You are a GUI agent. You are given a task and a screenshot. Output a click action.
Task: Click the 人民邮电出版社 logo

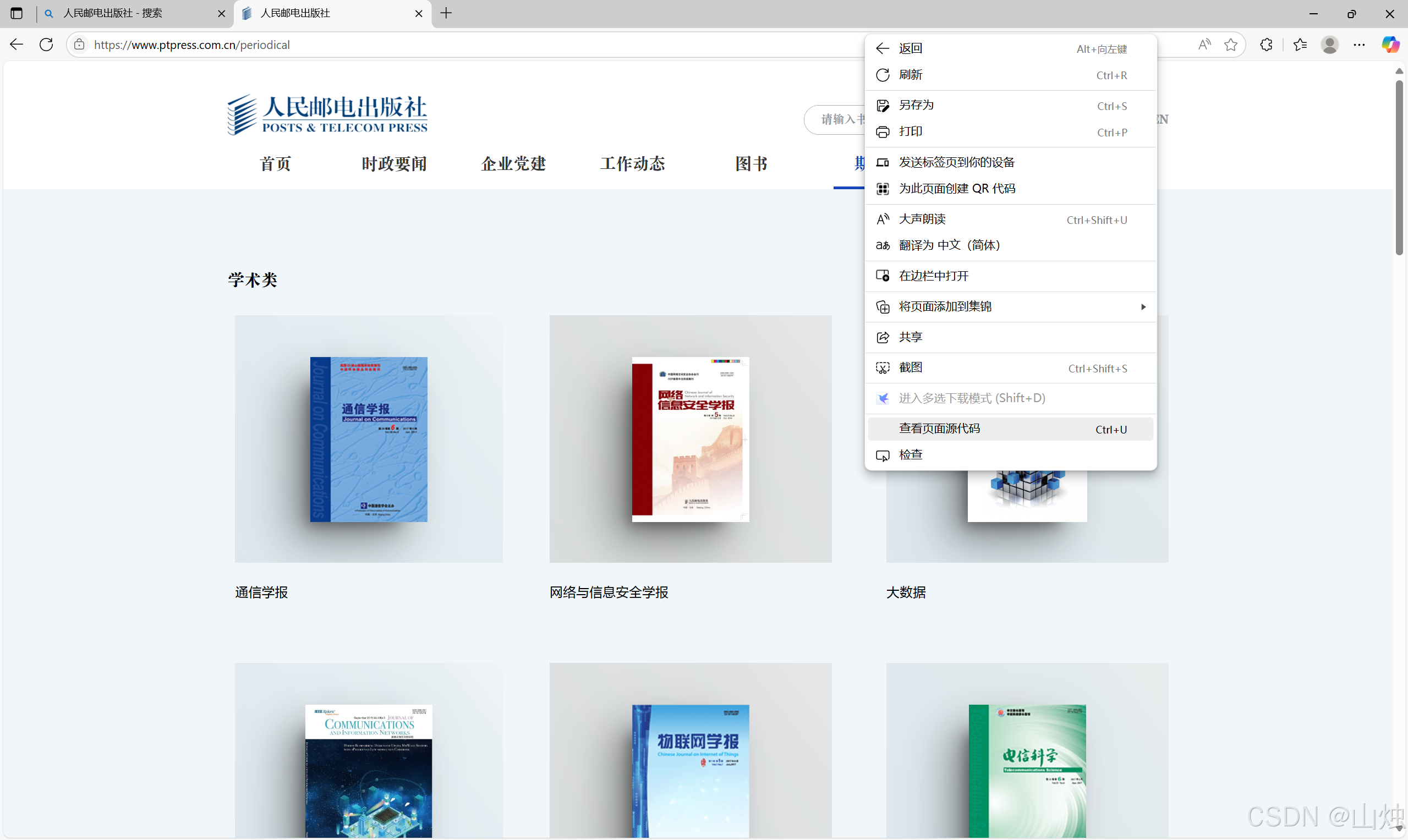pyautogui.click(x=327, y=114)
